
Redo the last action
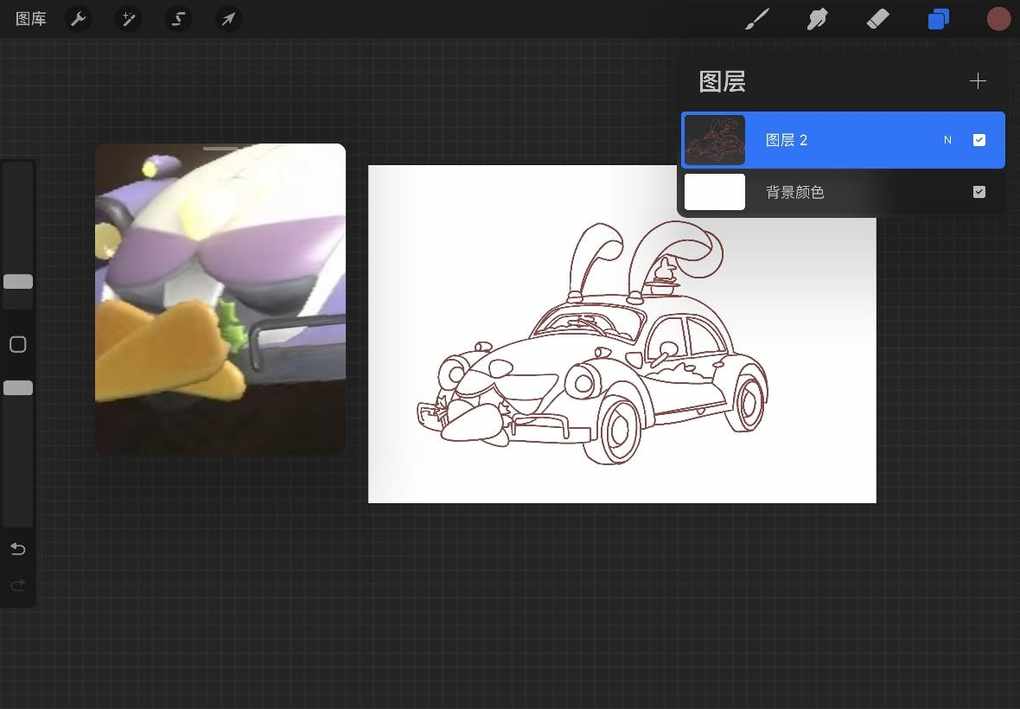pyautogui.click(x=18, y=585)
